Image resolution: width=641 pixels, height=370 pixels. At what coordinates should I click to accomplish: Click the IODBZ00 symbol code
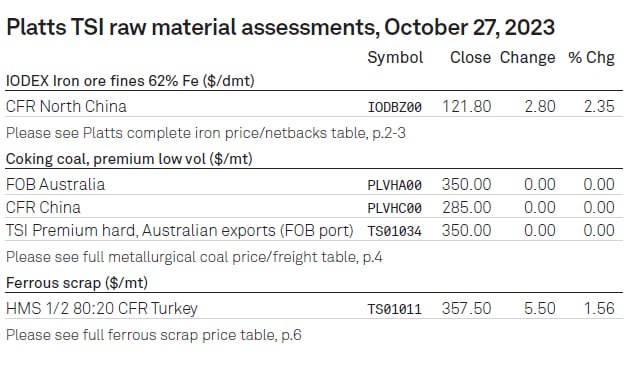point(394,108)
